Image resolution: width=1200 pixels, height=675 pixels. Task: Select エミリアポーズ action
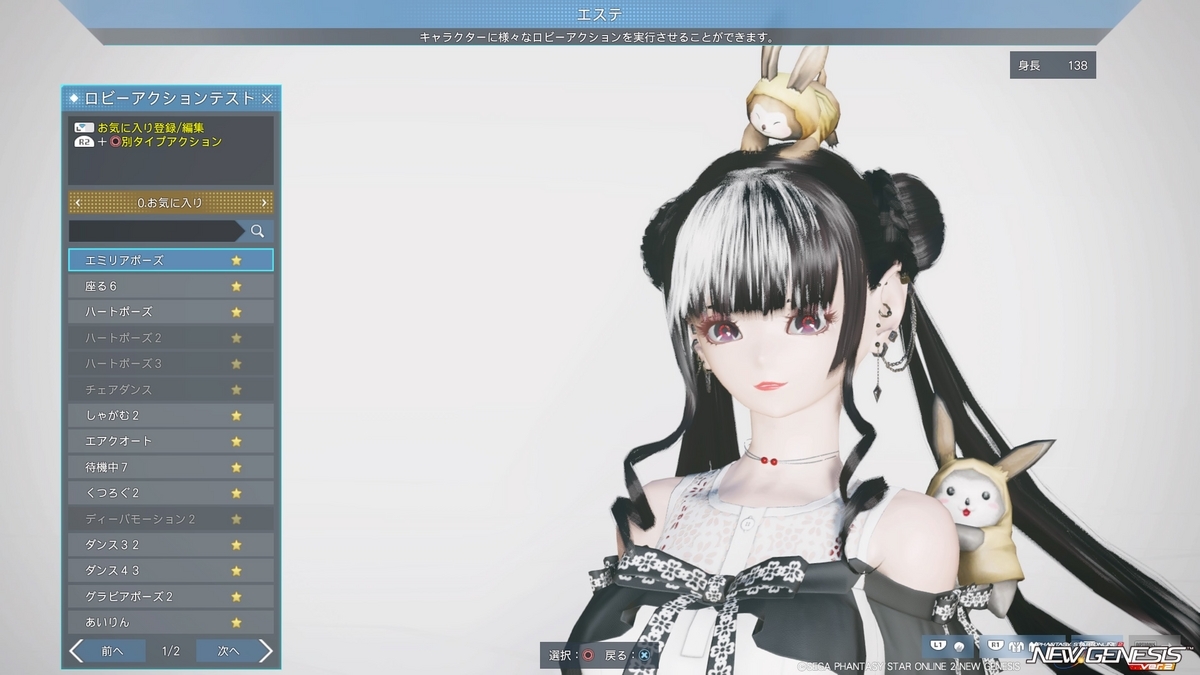coord(171,260)
